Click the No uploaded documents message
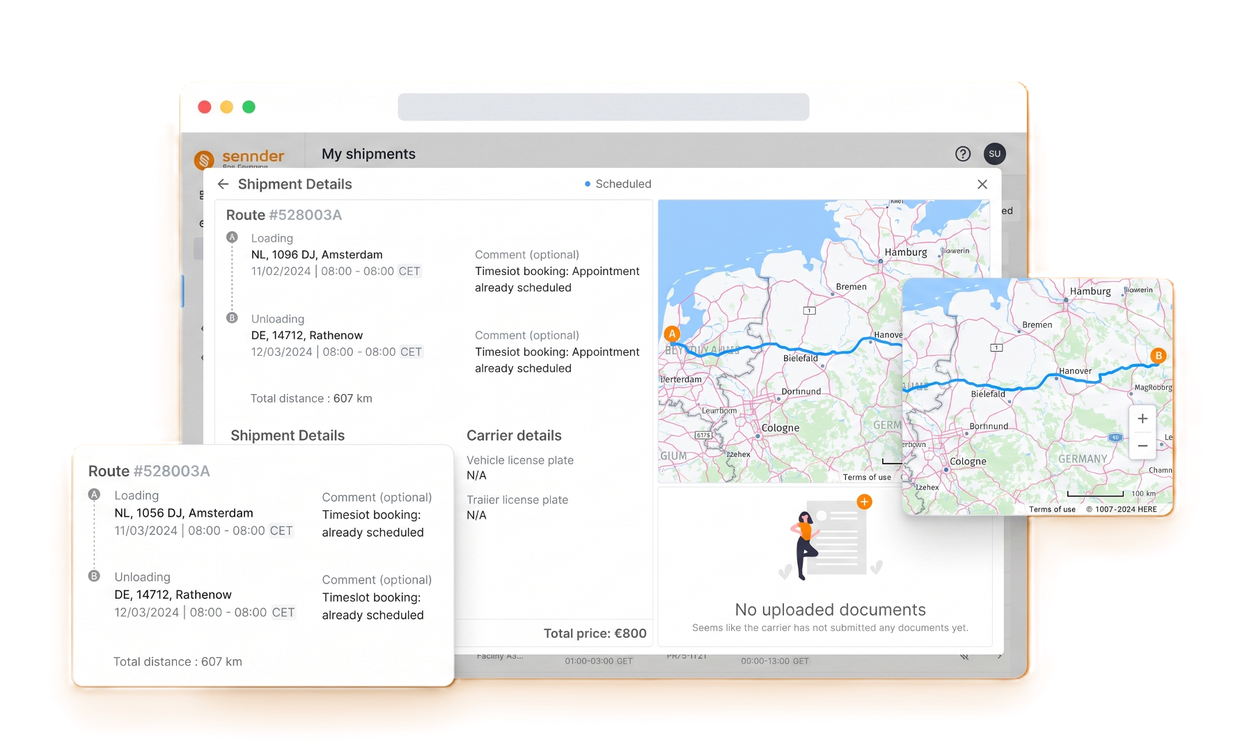Image resolution: width=1240 pixels, height=752 pixels. point(830,610)
